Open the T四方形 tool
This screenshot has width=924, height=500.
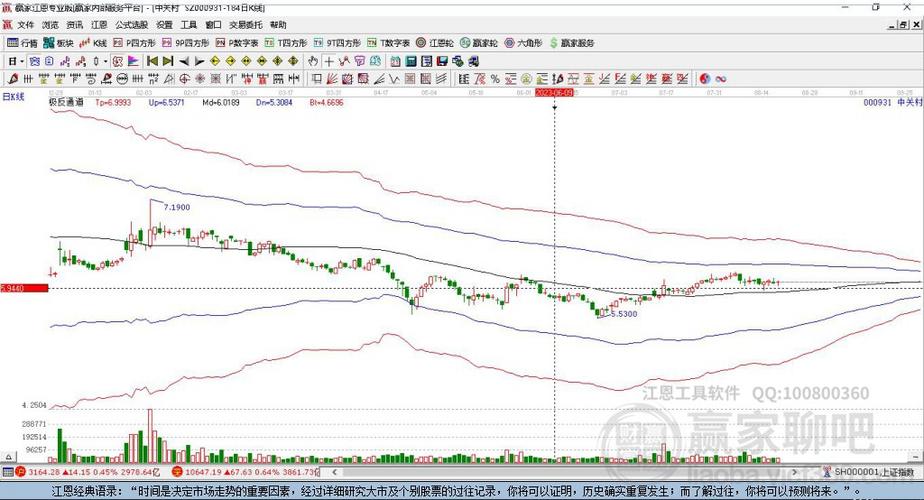286,43
